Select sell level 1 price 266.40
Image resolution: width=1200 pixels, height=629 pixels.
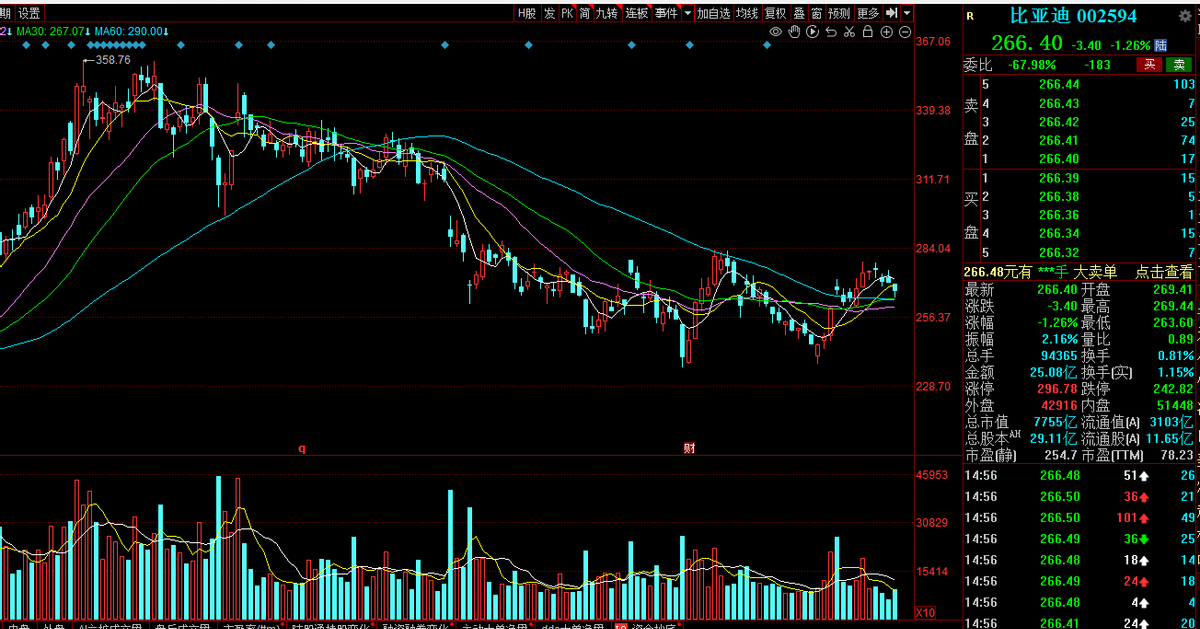(1059, 159)
